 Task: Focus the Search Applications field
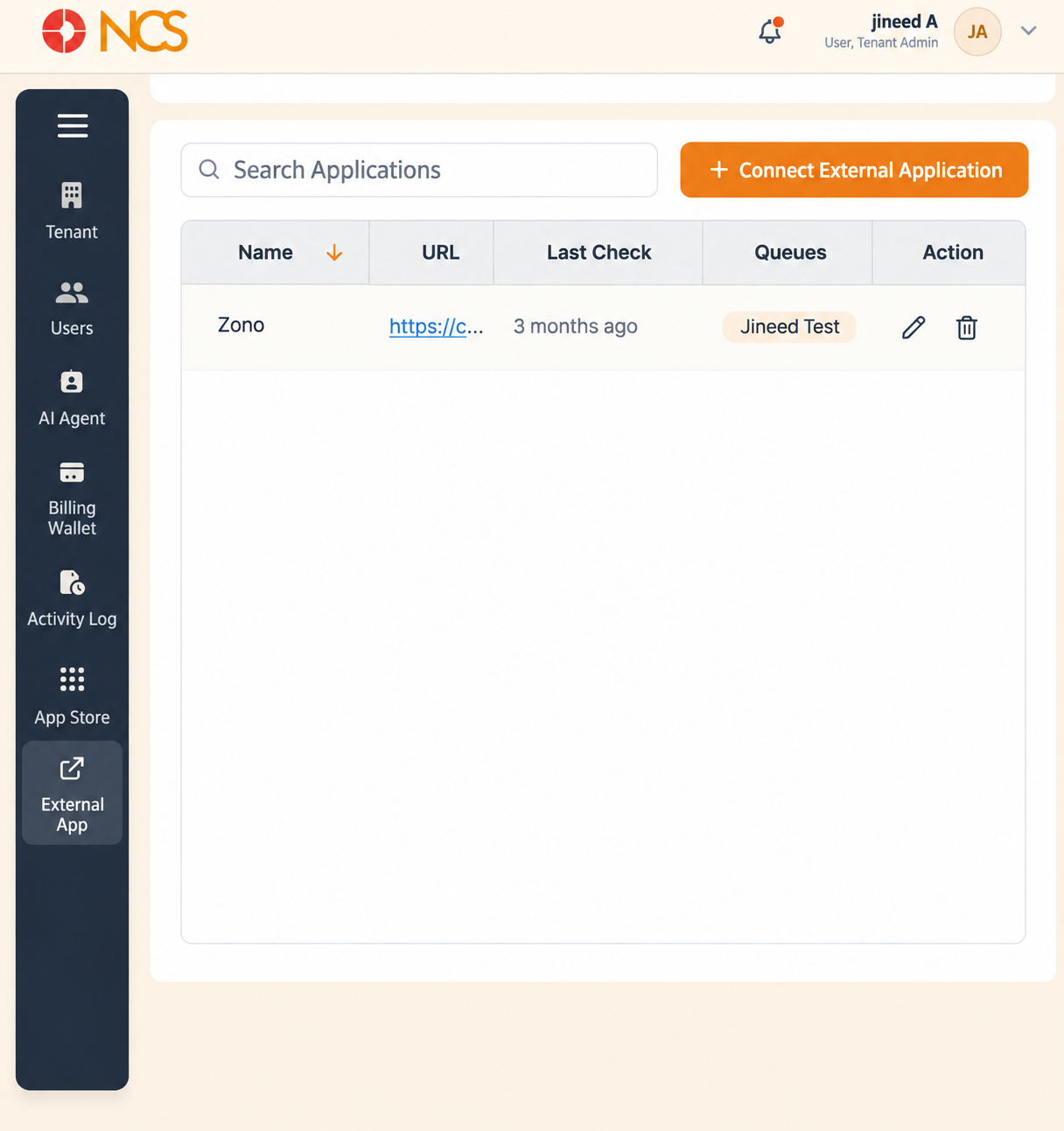pyautogui.click(x=419, y=170)
